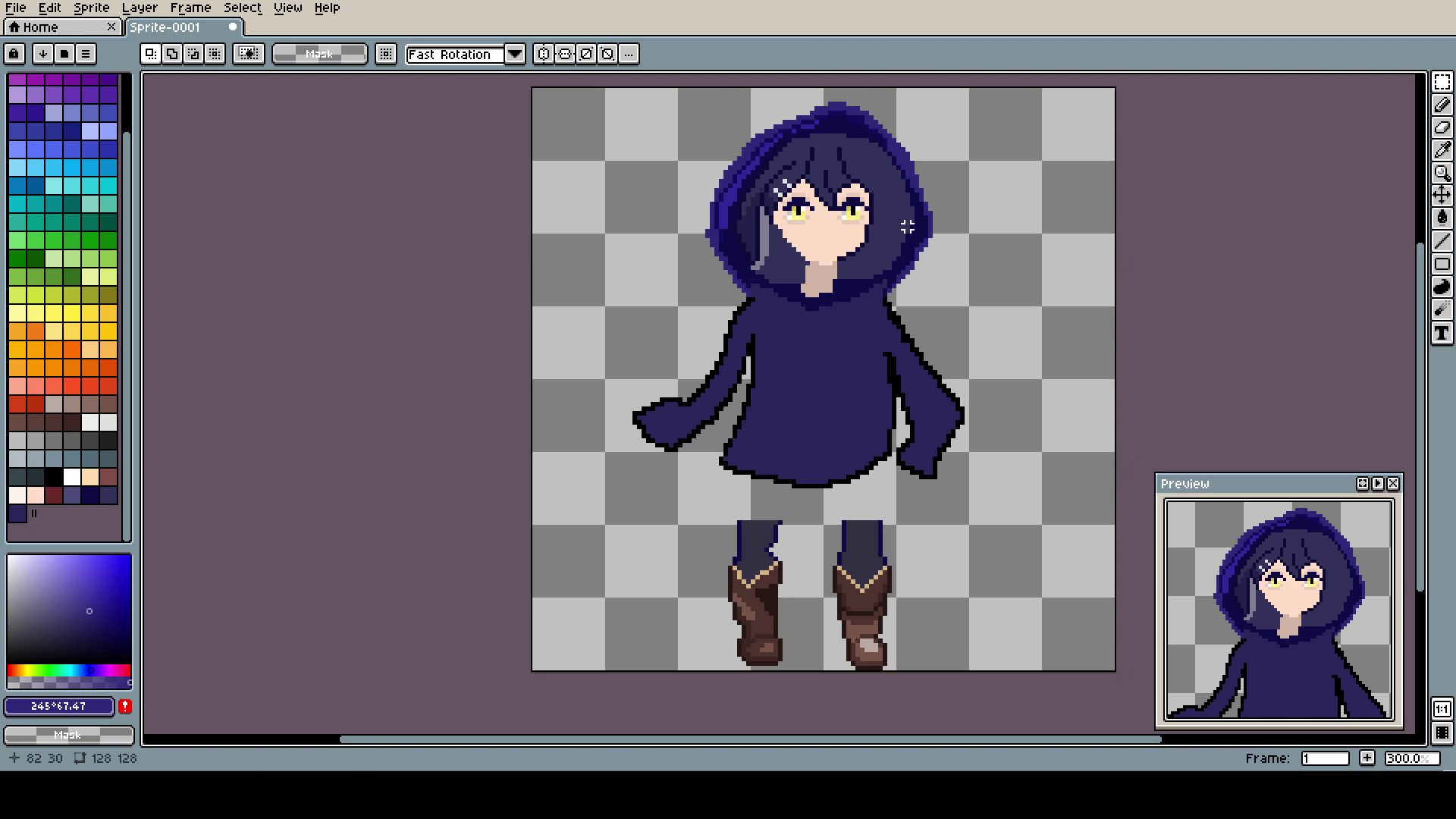Viewport: 1456px width, 819px height.
Task: Choose the Paint Bucket tool
Action: click(x=1442, y=218)
